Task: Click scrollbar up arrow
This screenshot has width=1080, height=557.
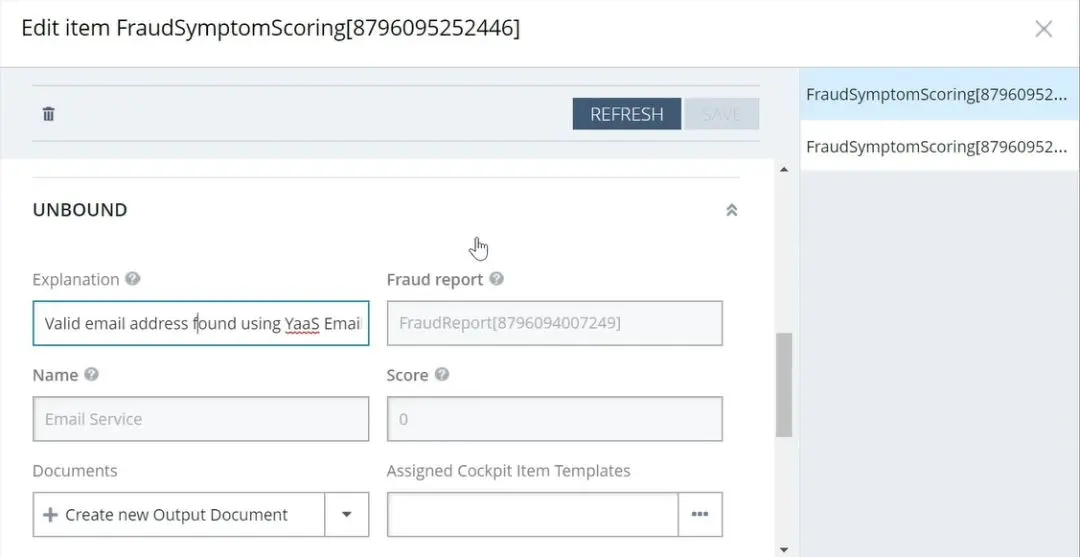Action: pyautogui.click(x=784, y=169)
